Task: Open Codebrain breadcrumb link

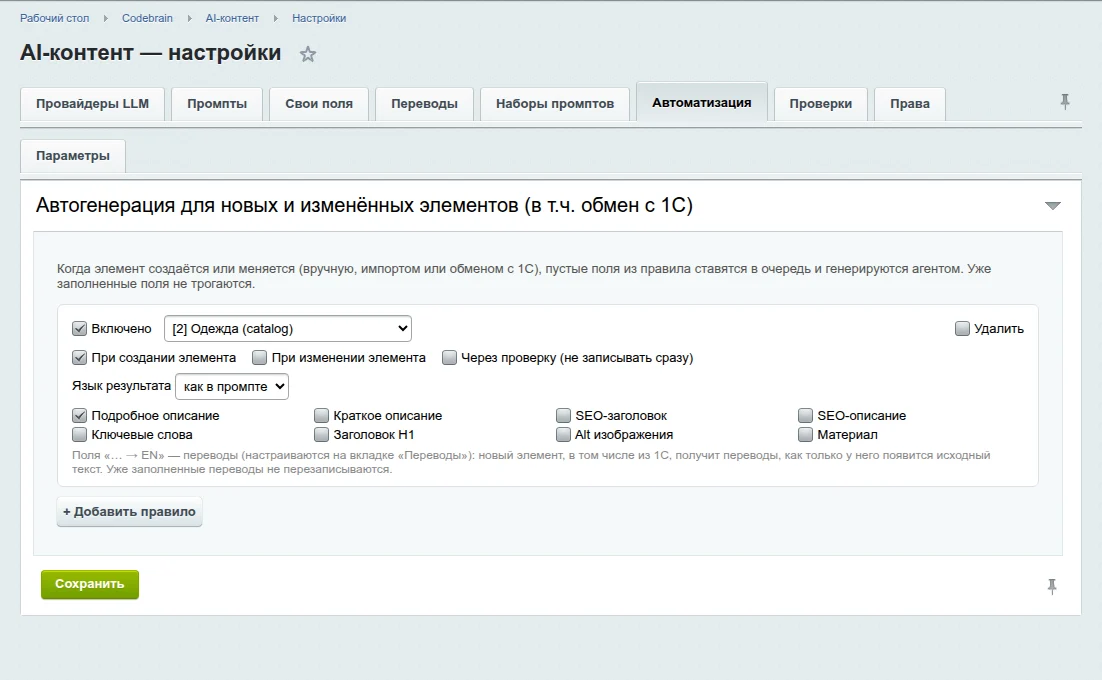Action: (147, 18)
